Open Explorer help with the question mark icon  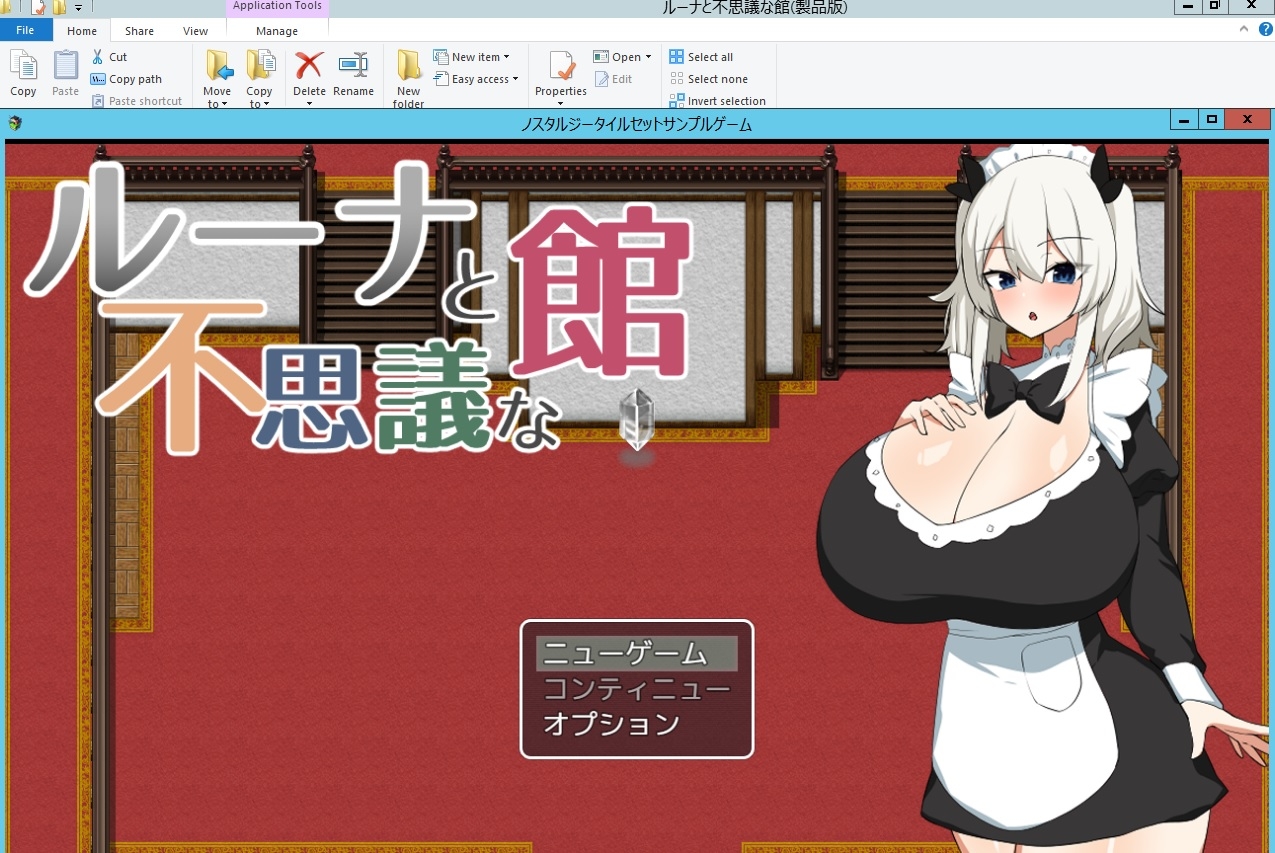(x=1266, y=30)
